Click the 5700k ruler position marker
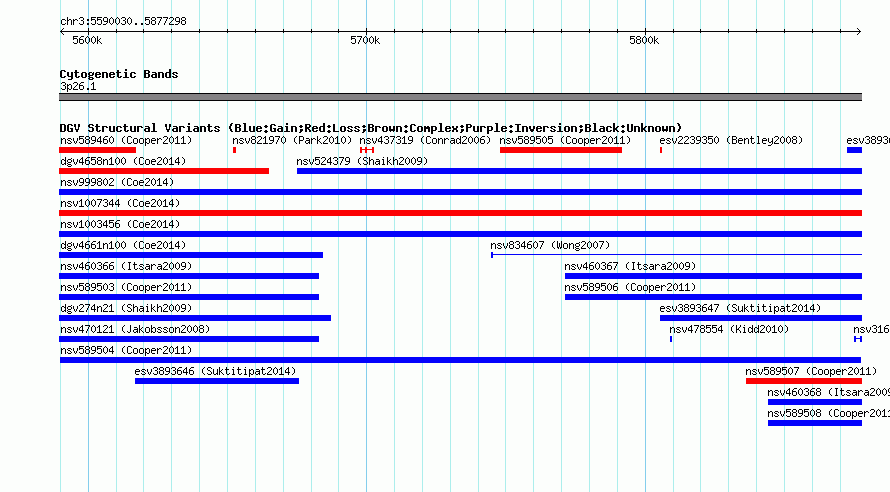Screen dimensions: 890x492 click(x=365, y=40)
